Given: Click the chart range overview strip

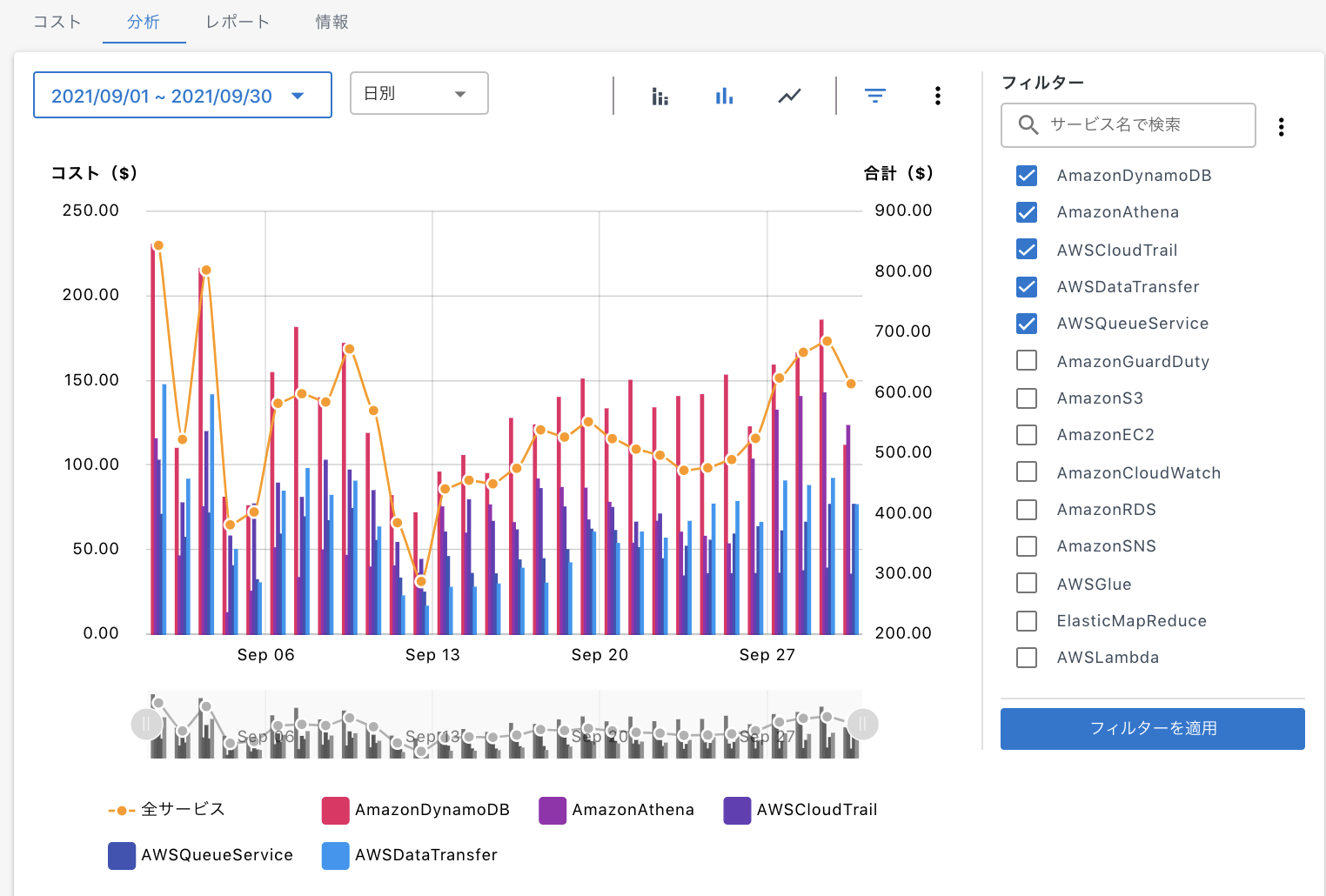Looking at the screenshot, I should coord(505,725).
